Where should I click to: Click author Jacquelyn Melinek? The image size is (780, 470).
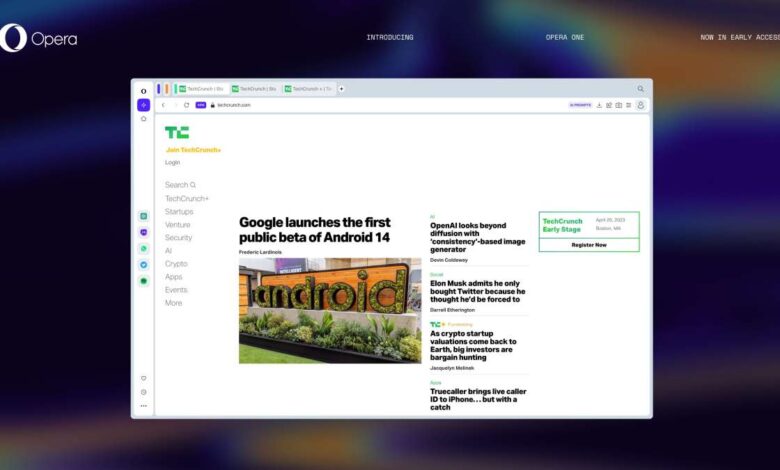tap(452, 368)
